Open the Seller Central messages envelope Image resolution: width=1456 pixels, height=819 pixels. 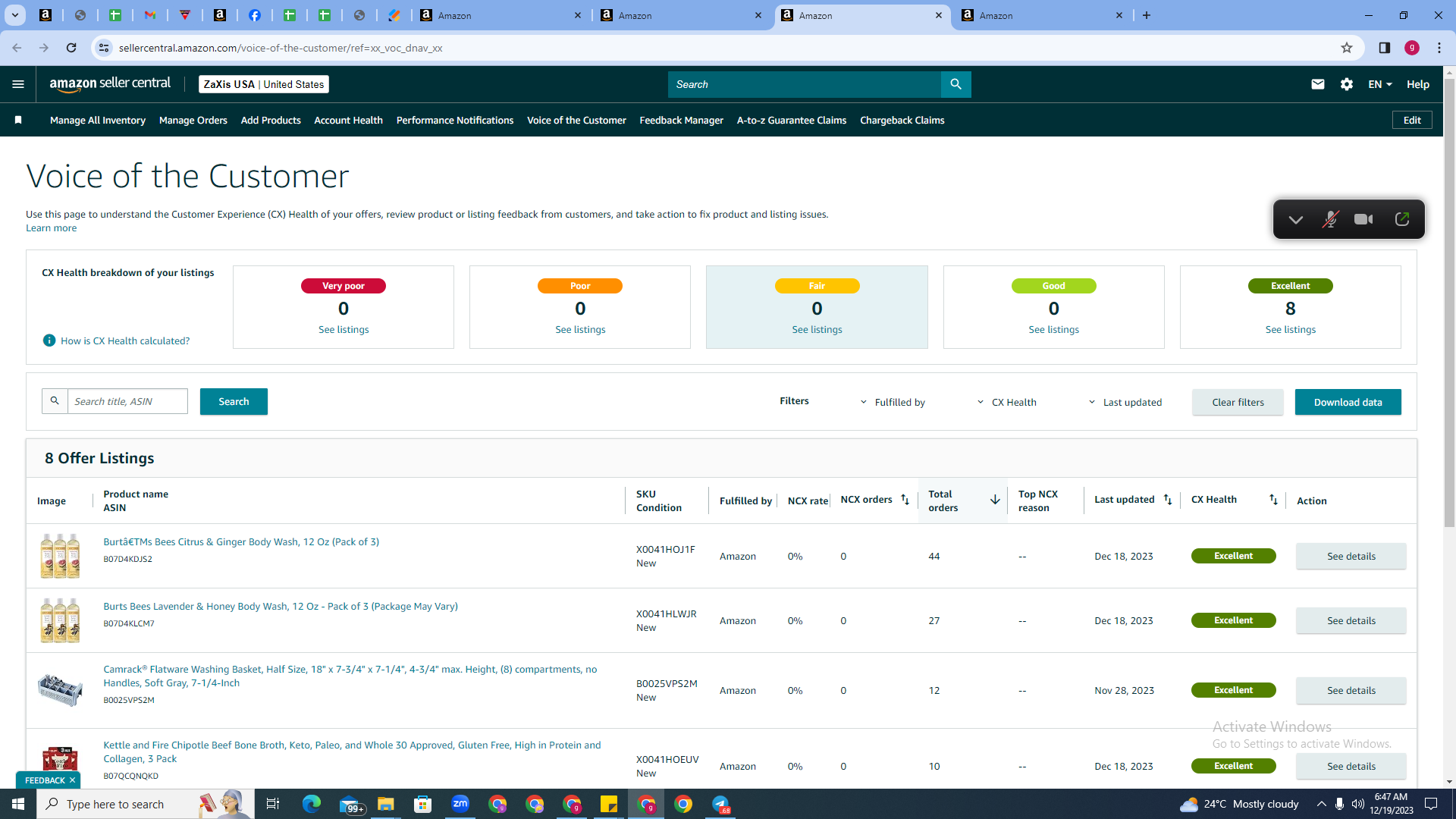pyautogui.click(x=1318, y=84)
